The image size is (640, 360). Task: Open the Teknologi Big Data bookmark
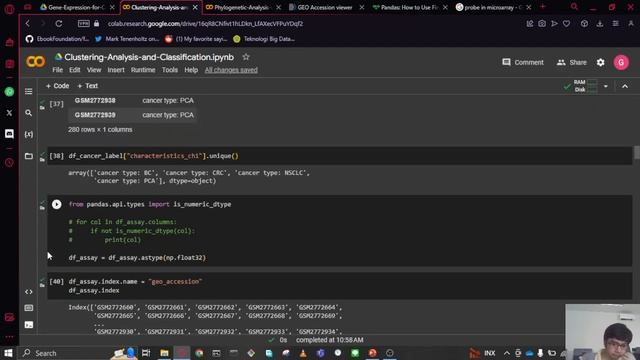click(264, 39)
